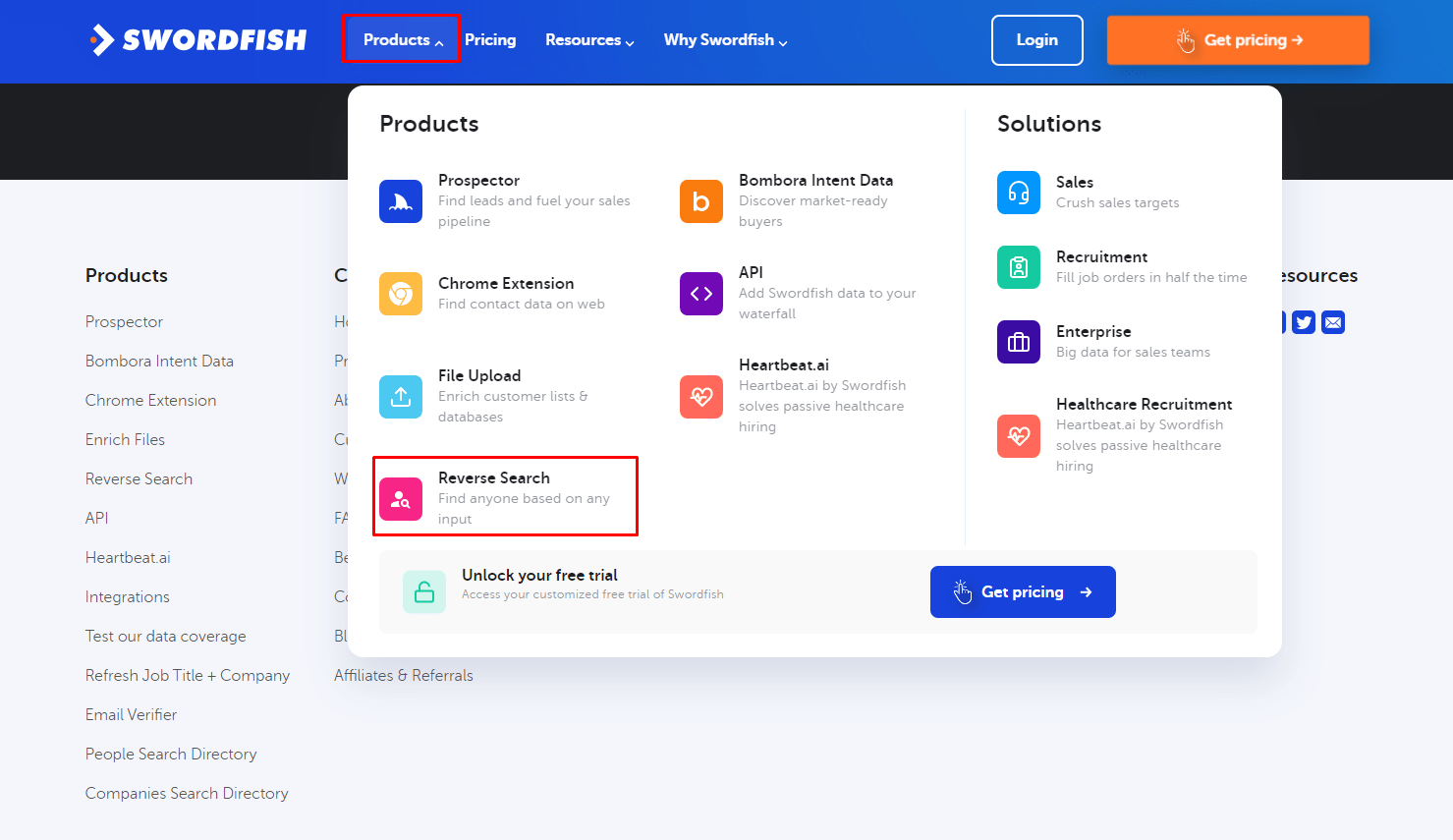Open the People Search Directory link
1453x840 pixels.
tap(171, 754)
